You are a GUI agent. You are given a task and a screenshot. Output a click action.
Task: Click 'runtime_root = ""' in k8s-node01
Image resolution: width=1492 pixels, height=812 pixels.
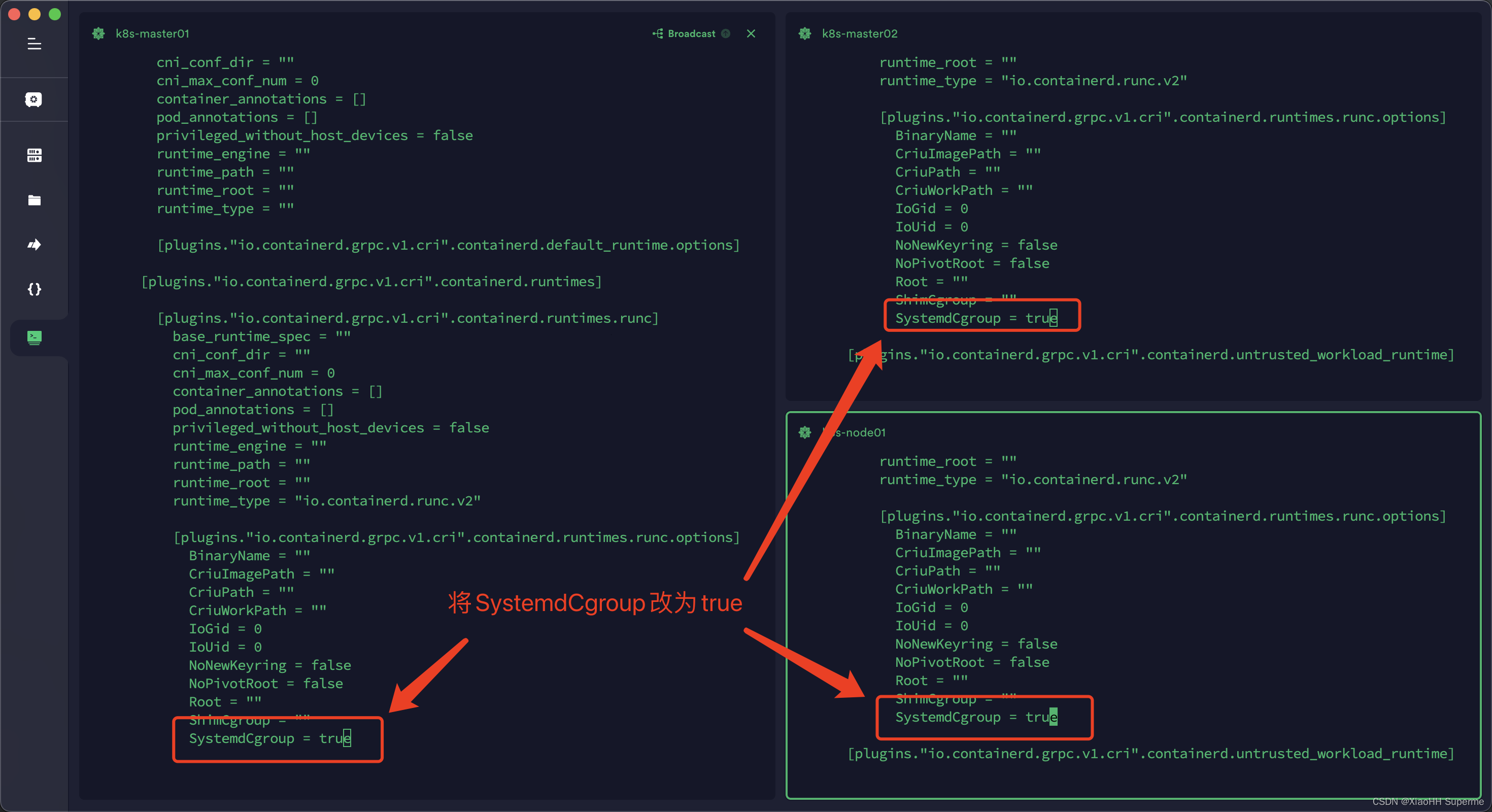click(x=948, y=461)
